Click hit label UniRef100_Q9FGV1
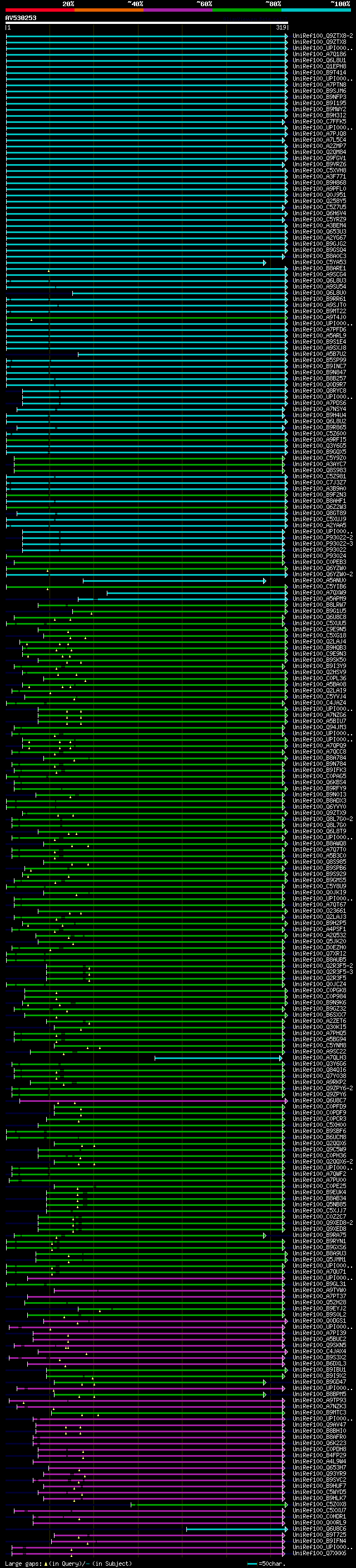 pos(319,159)
